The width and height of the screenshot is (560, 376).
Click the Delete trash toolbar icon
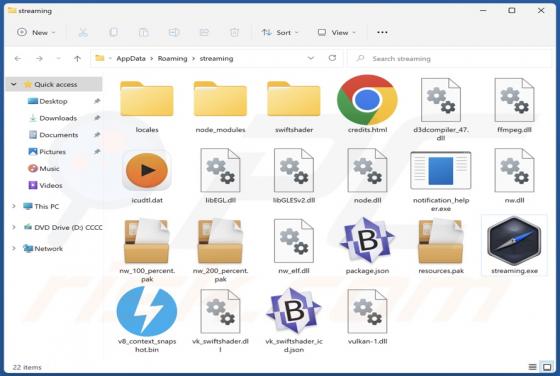click(x=234, y=32)
